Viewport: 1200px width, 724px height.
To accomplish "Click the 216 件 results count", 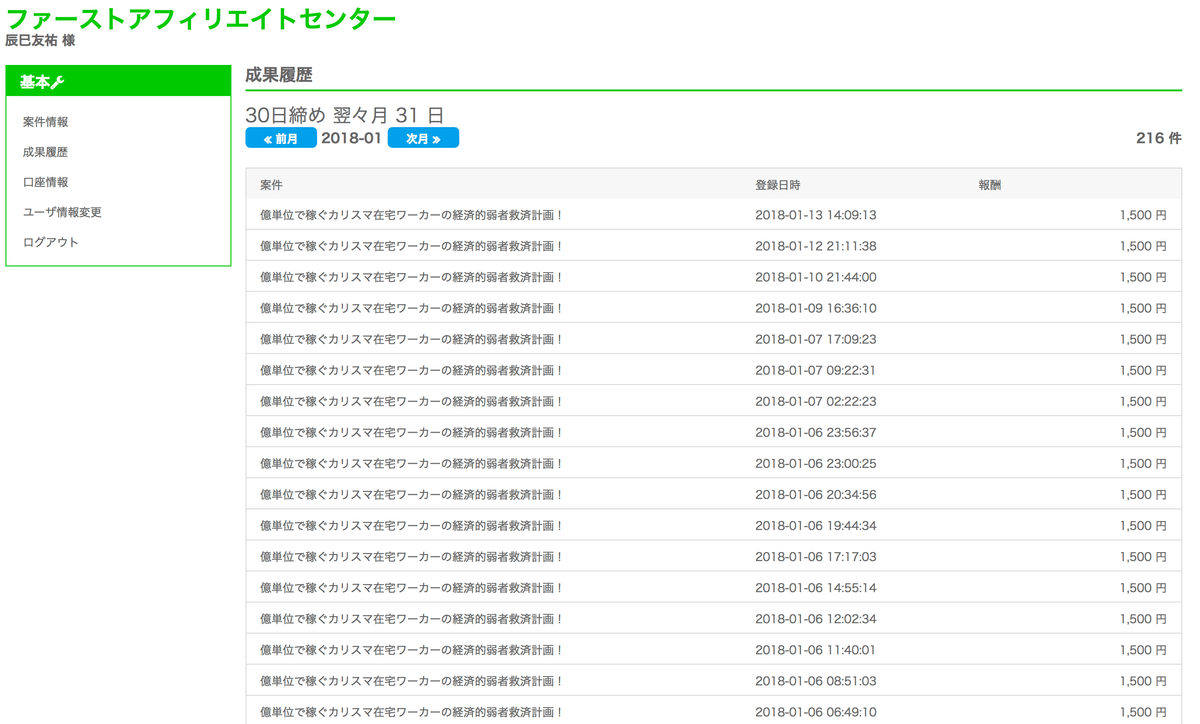I will tap(1155, 138).
